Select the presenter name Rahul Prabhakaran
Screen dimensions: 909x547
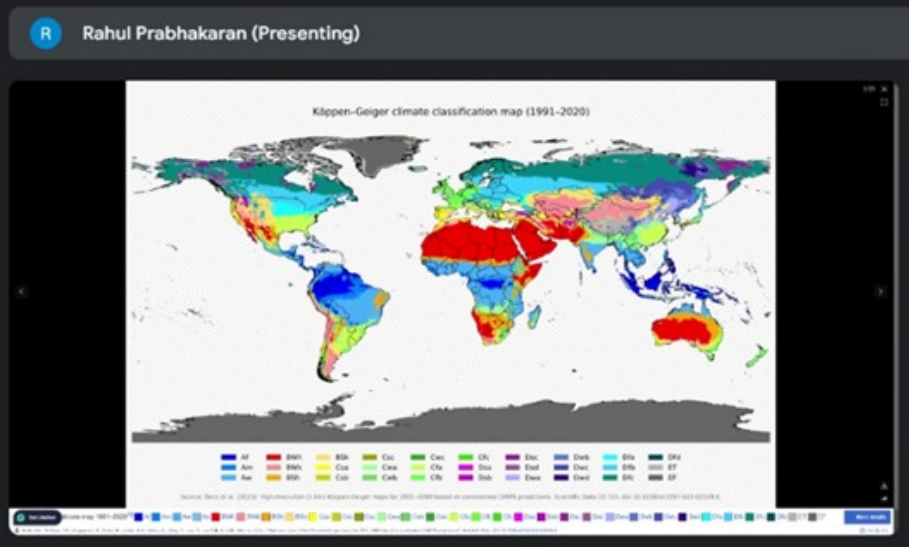click(220, 34)
